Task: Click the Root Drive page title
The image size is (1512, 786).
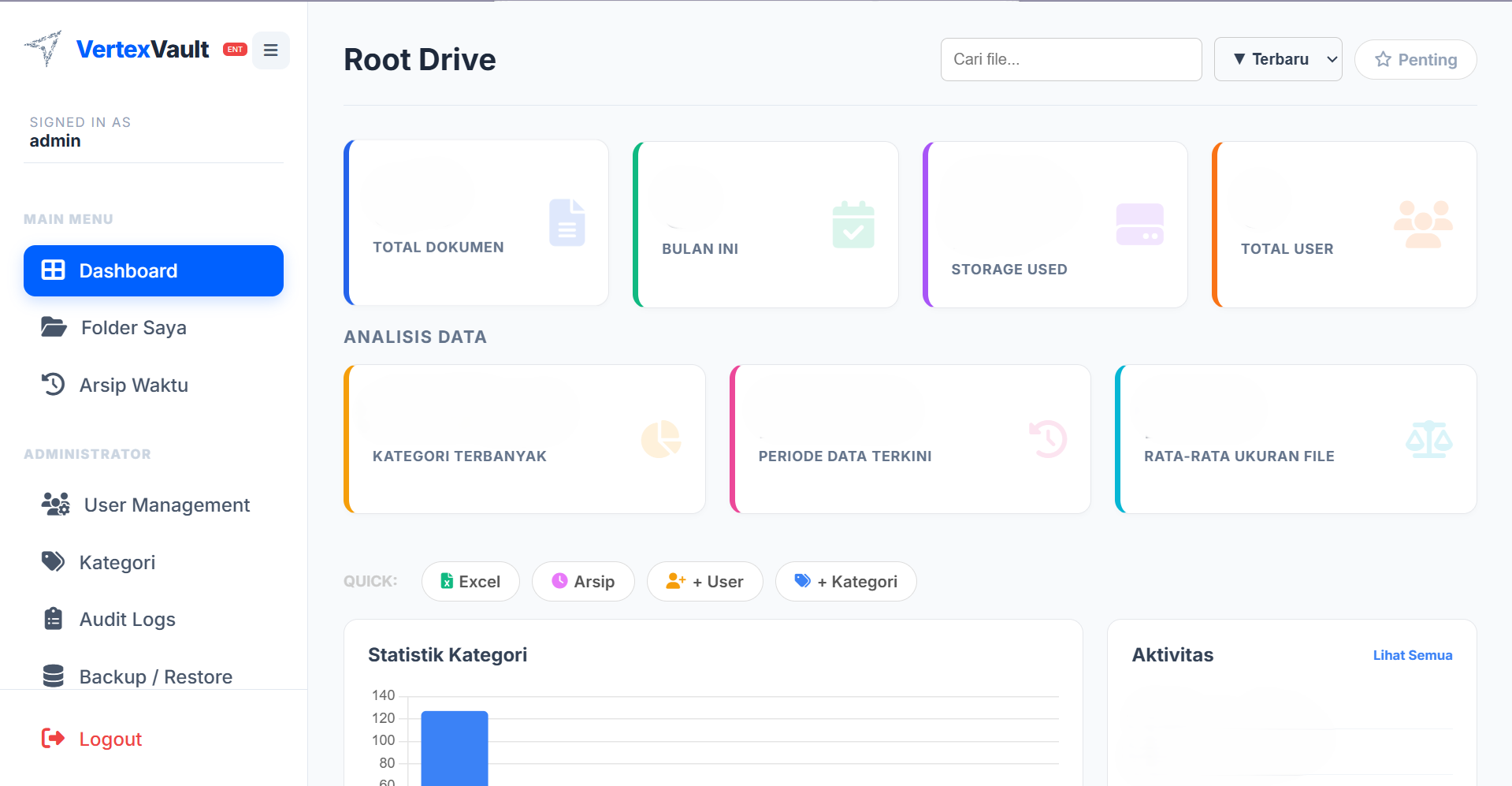Action: (420, 60)
